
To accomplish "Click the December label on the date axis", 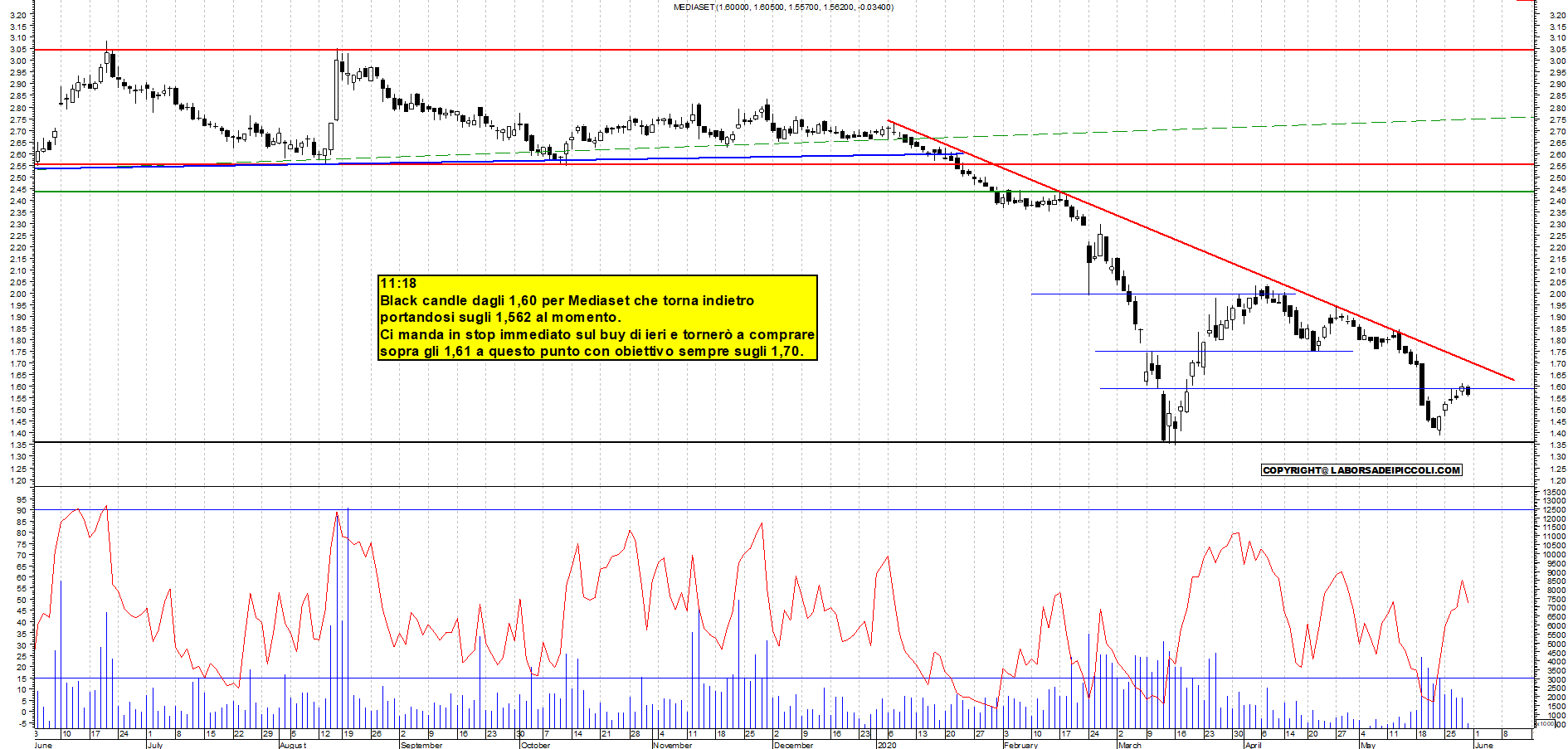I will point(793,745).
